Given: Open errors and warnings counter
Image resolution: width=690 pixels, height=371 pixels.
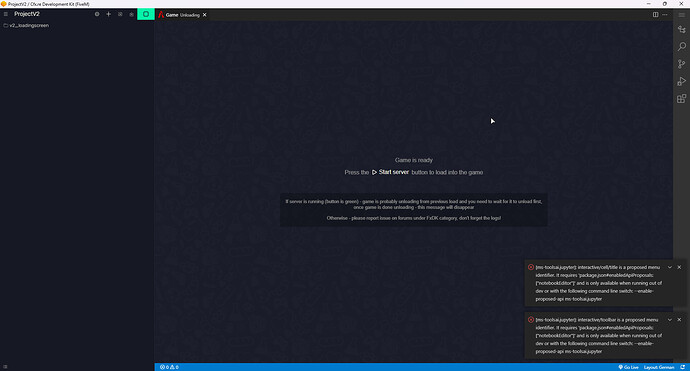Looking at the screenshot, I should click(169, 367).
